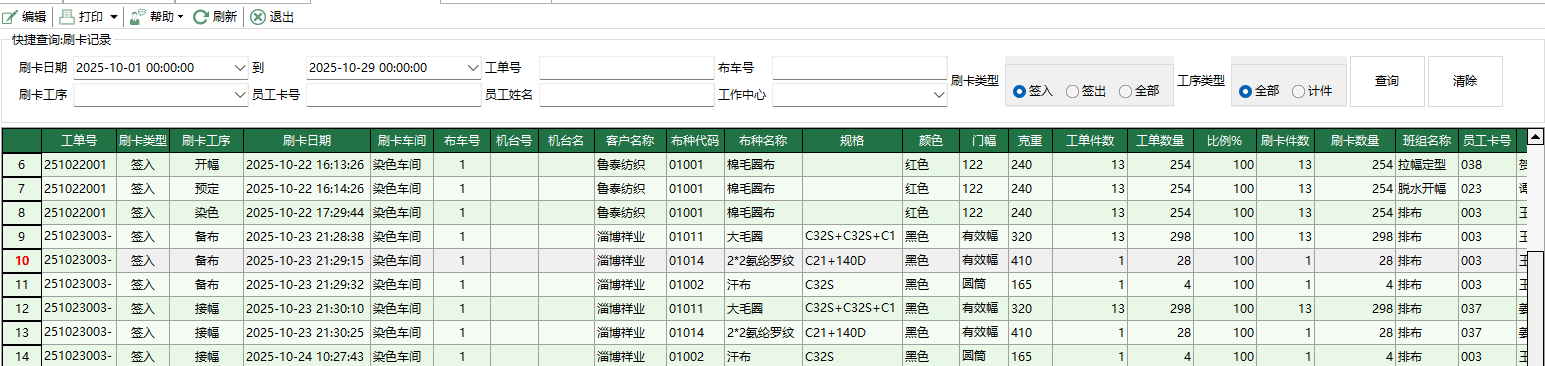Click the 查询 button
Viewport: 1545px width, 366px height.
(1387, 81)
